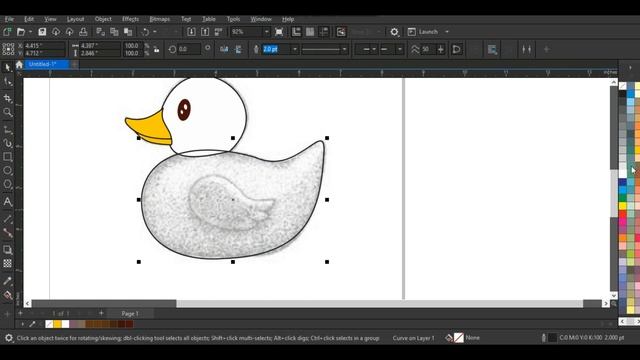640x360 pixels.
Task: Click the horizontal scrollbar thumb
Action: [x=380, y=304]
